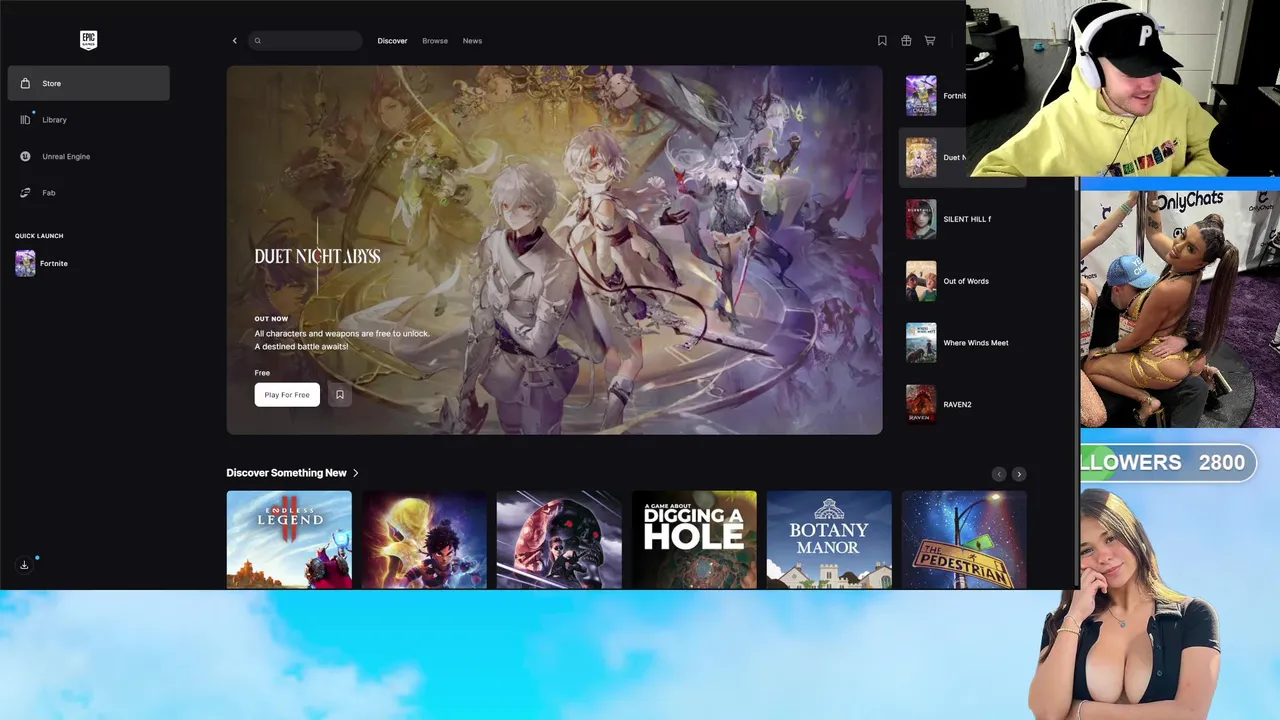
Task: Click the SILENT HILL f thumbnail image
Action: [x=921, y=219]
